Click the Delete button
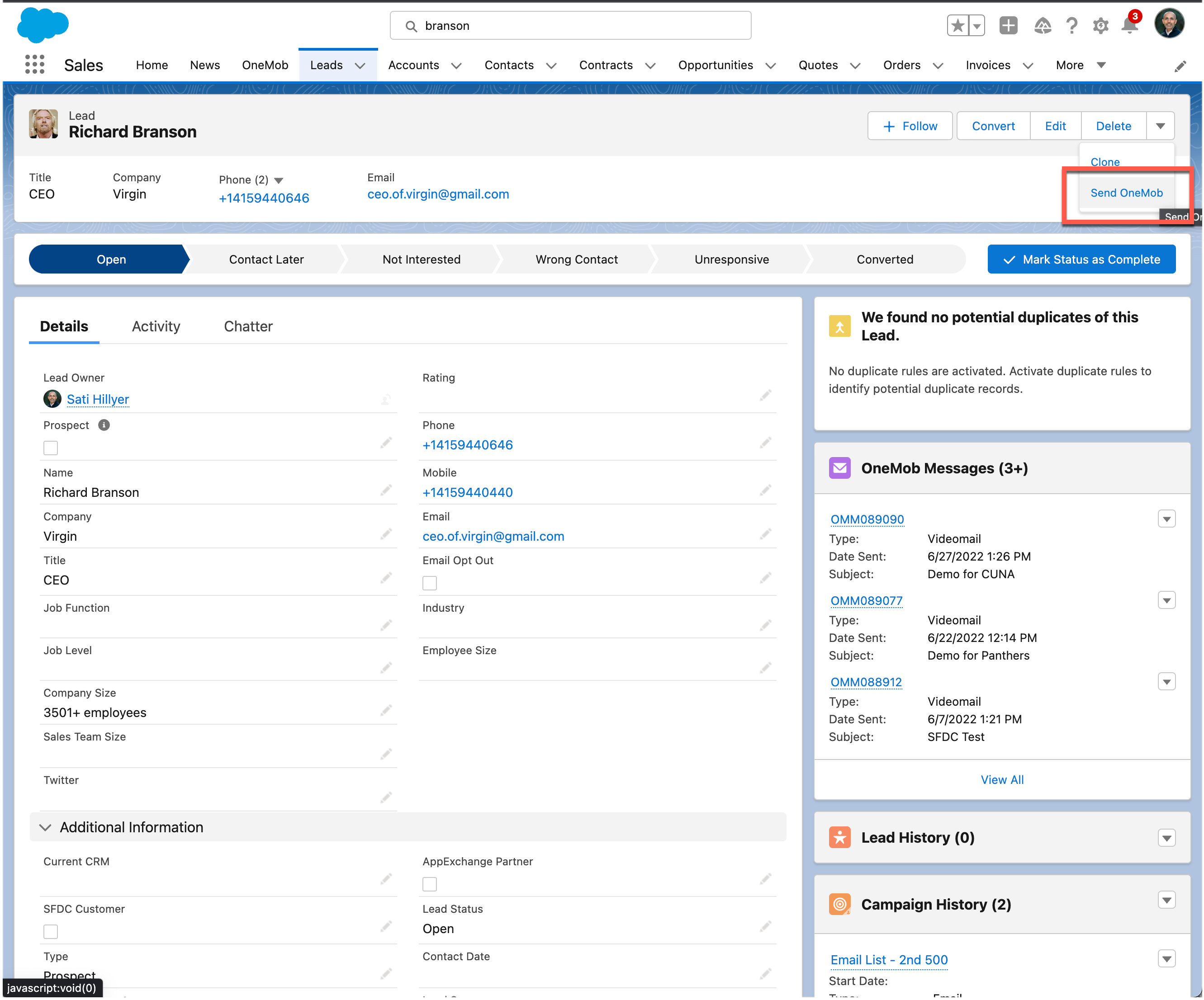Image resolution: width=1204 pixels, height=1000 pixels. coord(1114,126)
